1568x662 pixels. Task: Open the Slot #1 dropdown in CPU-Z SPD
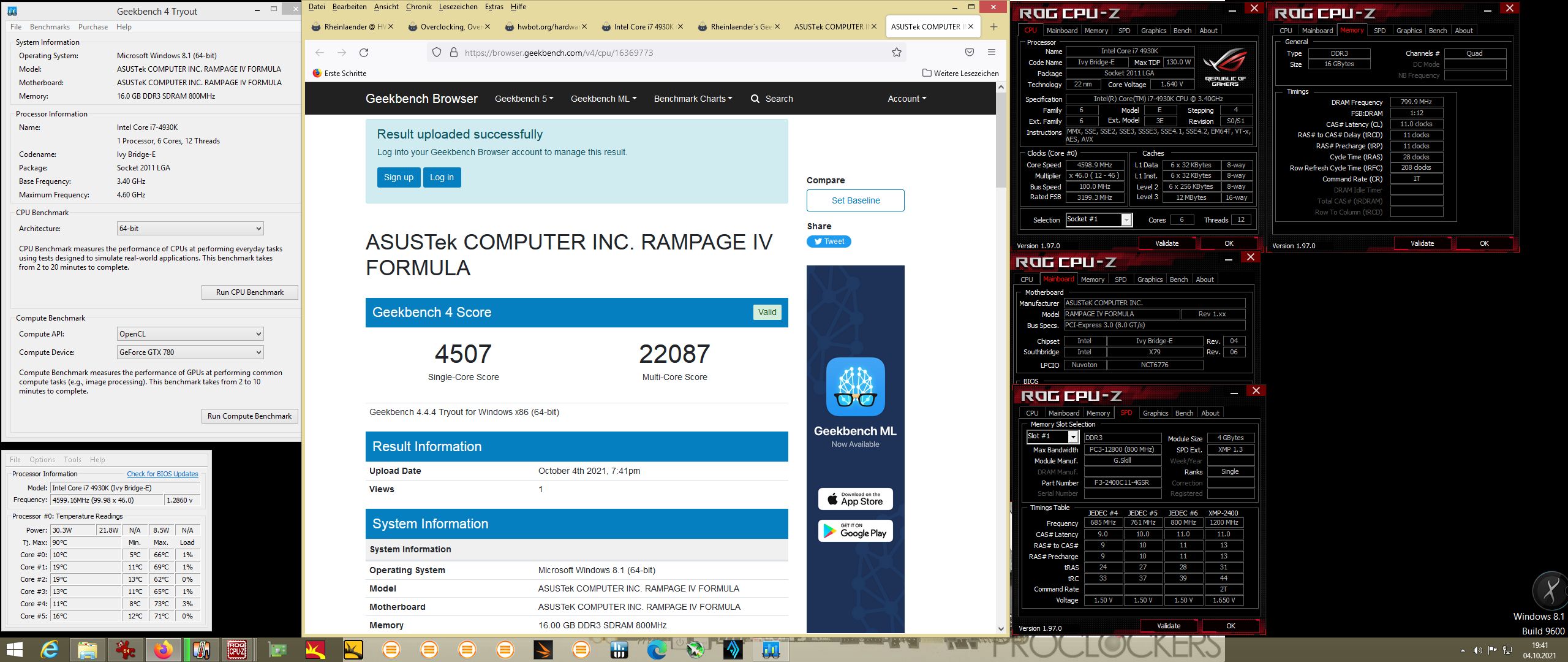point(1052,436)
